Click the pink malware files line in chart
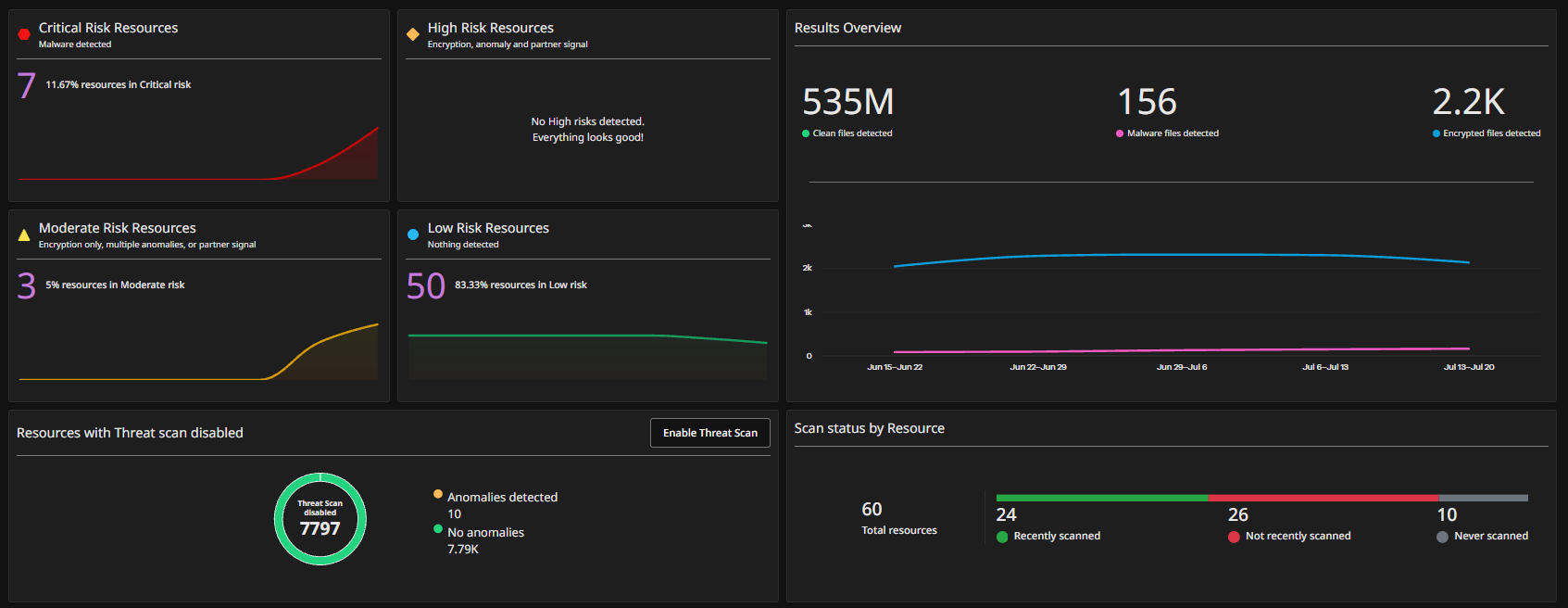The width and height of the screenshot is (1568, 608). click(x=1181, y=350)
